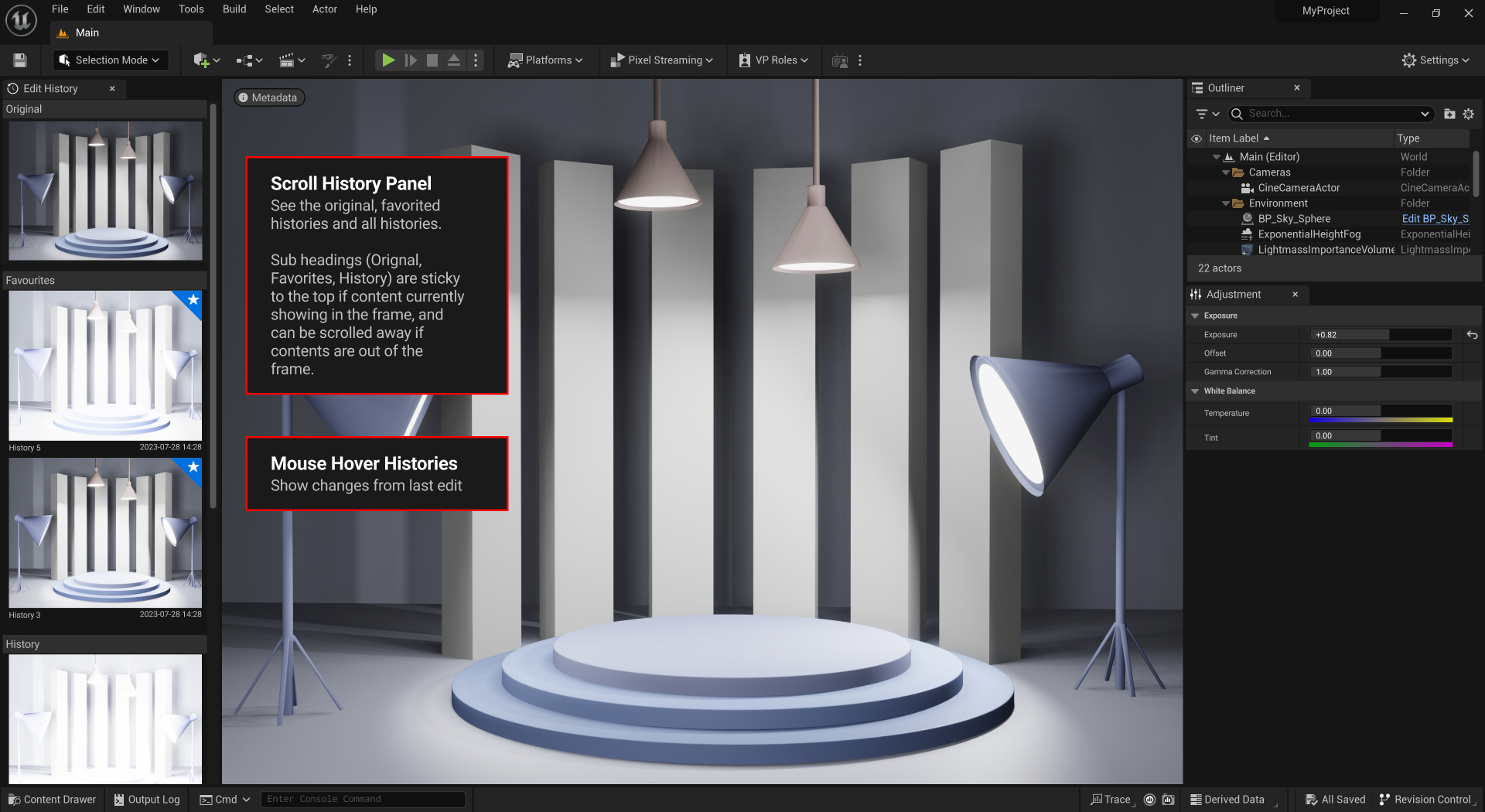Click the Trace status bar button
The height and width of the screenshot is (812, 1485).
tap(1111, 800)
